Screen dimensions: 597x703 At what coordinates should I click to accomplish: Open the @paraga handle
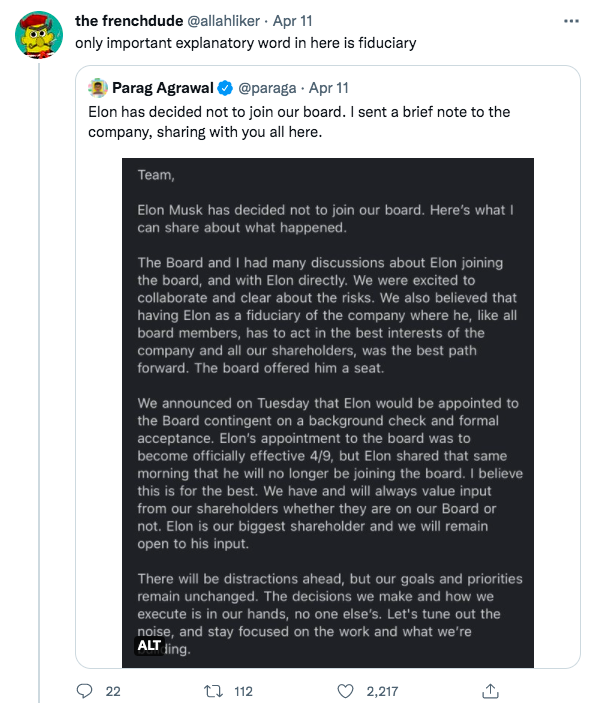[x=267, y=88]
